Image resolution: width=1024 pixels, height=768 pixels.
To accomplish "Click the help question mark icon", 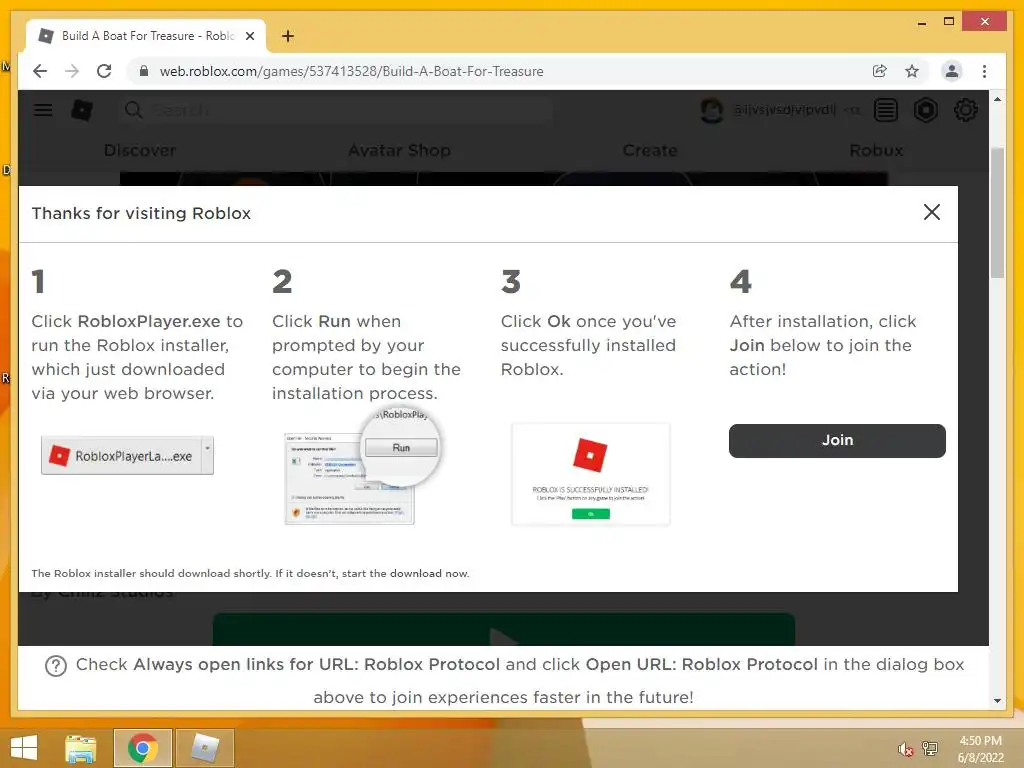I will [x=56, y=665].
